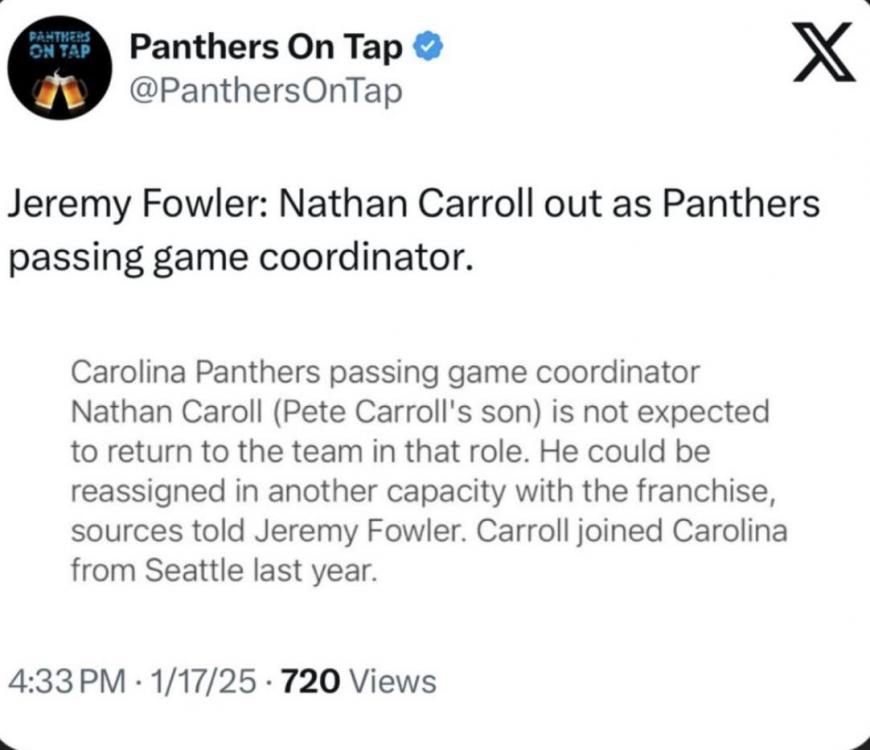View the 720 Views count

coord(359,682)
